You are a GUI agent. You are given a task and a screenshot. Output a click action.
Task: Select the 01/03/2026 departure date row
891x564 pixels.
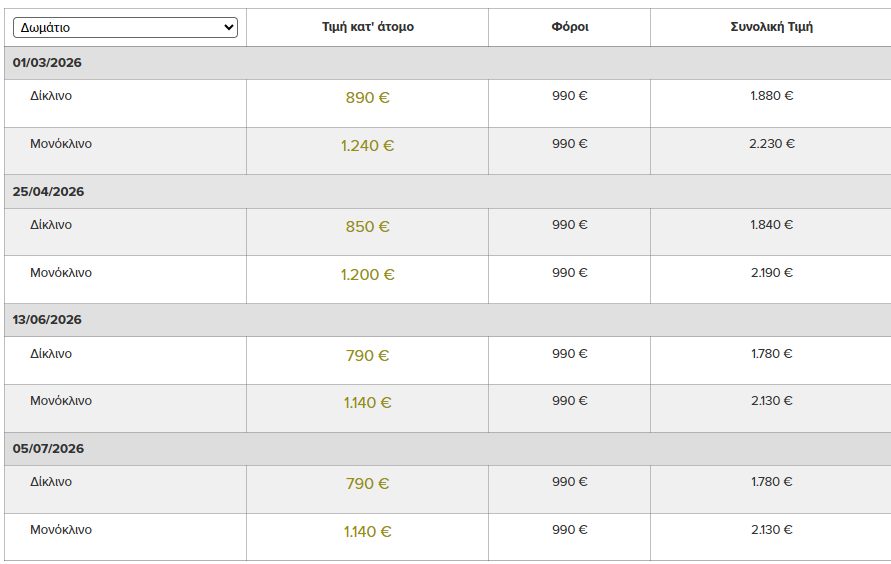[47, 63]
